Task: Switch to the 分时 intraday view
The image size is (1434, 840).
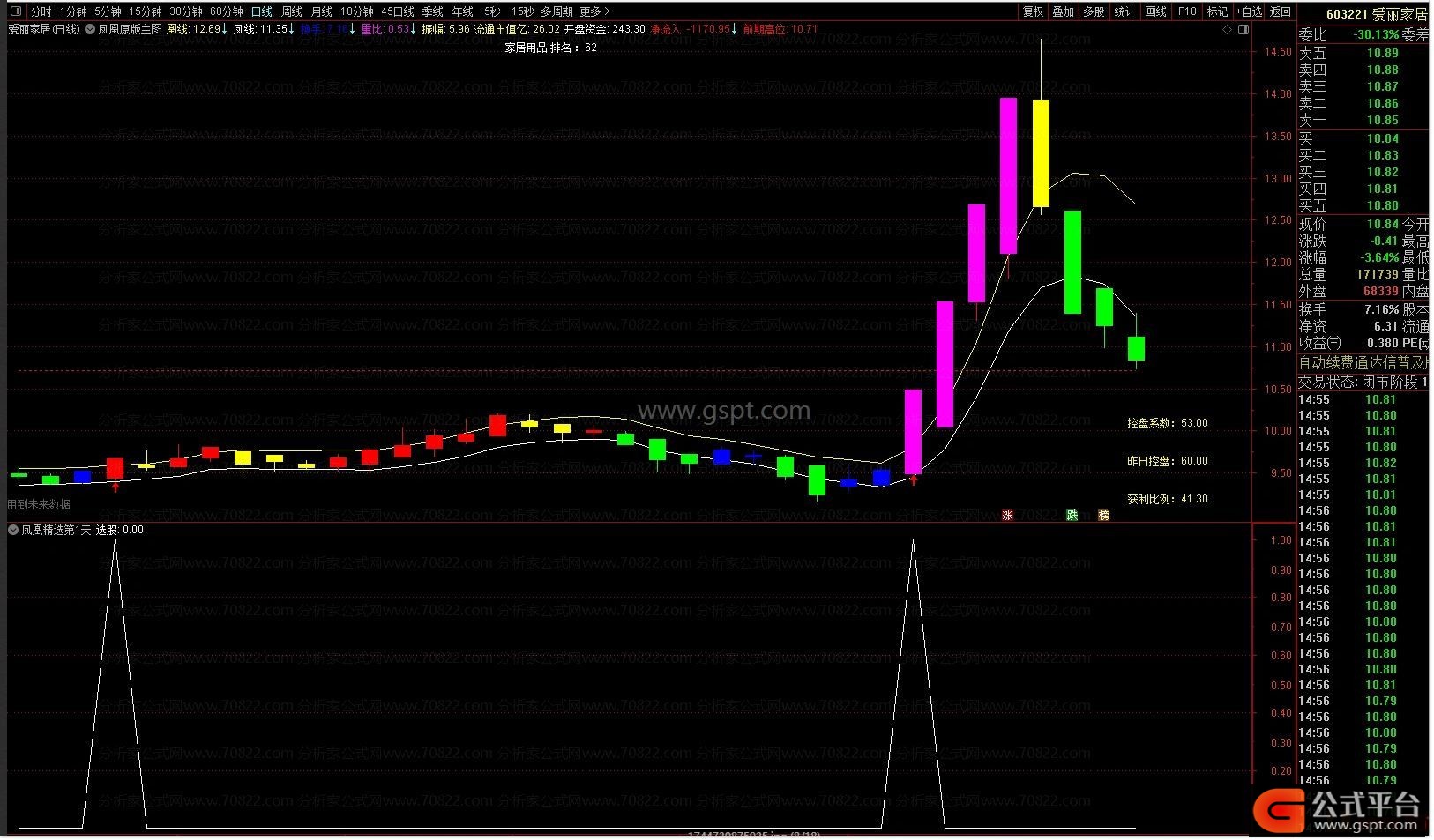Action: coord(41,11)
